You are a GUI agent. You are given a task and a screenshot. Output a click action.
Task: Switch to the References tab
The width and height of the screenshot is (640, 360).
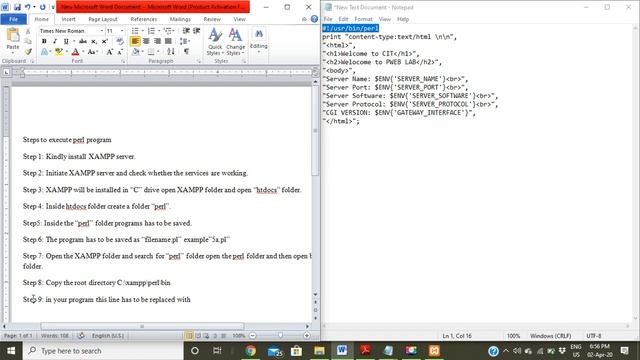tap(144, 19)
